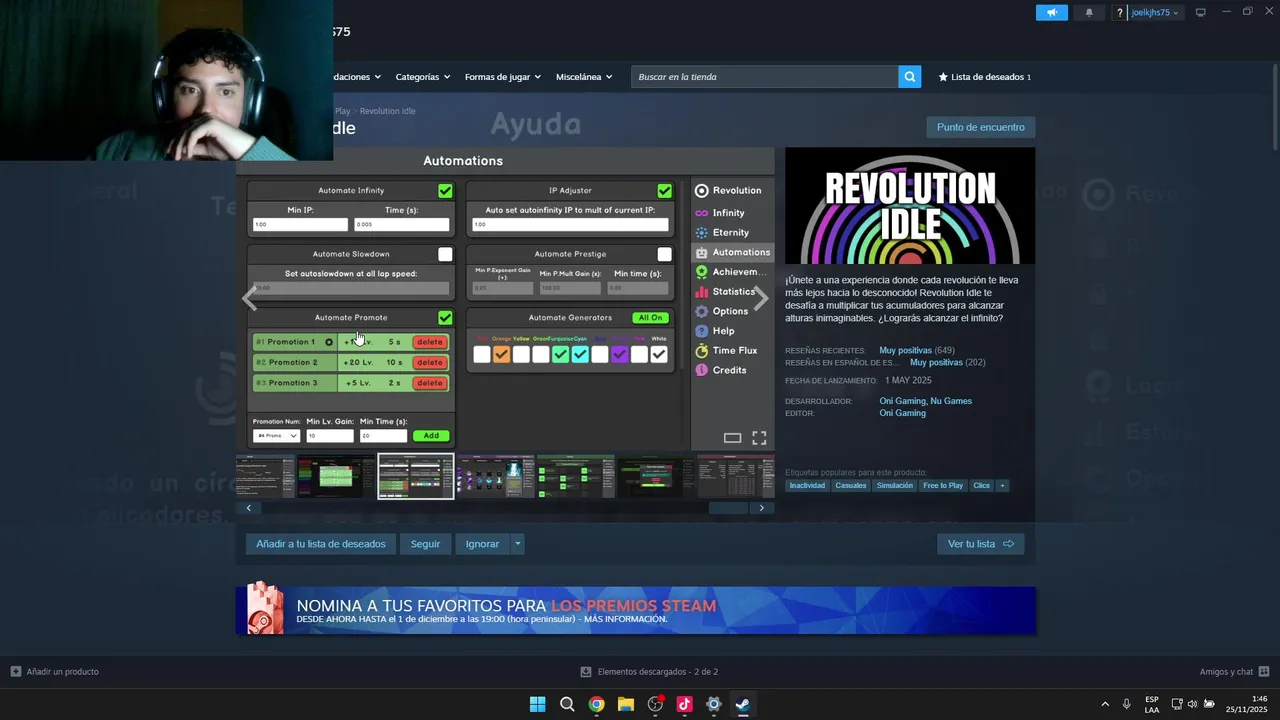Click the microphone icon in the system tray
The image size is (1280, 720).
(x=1126, y=704)
